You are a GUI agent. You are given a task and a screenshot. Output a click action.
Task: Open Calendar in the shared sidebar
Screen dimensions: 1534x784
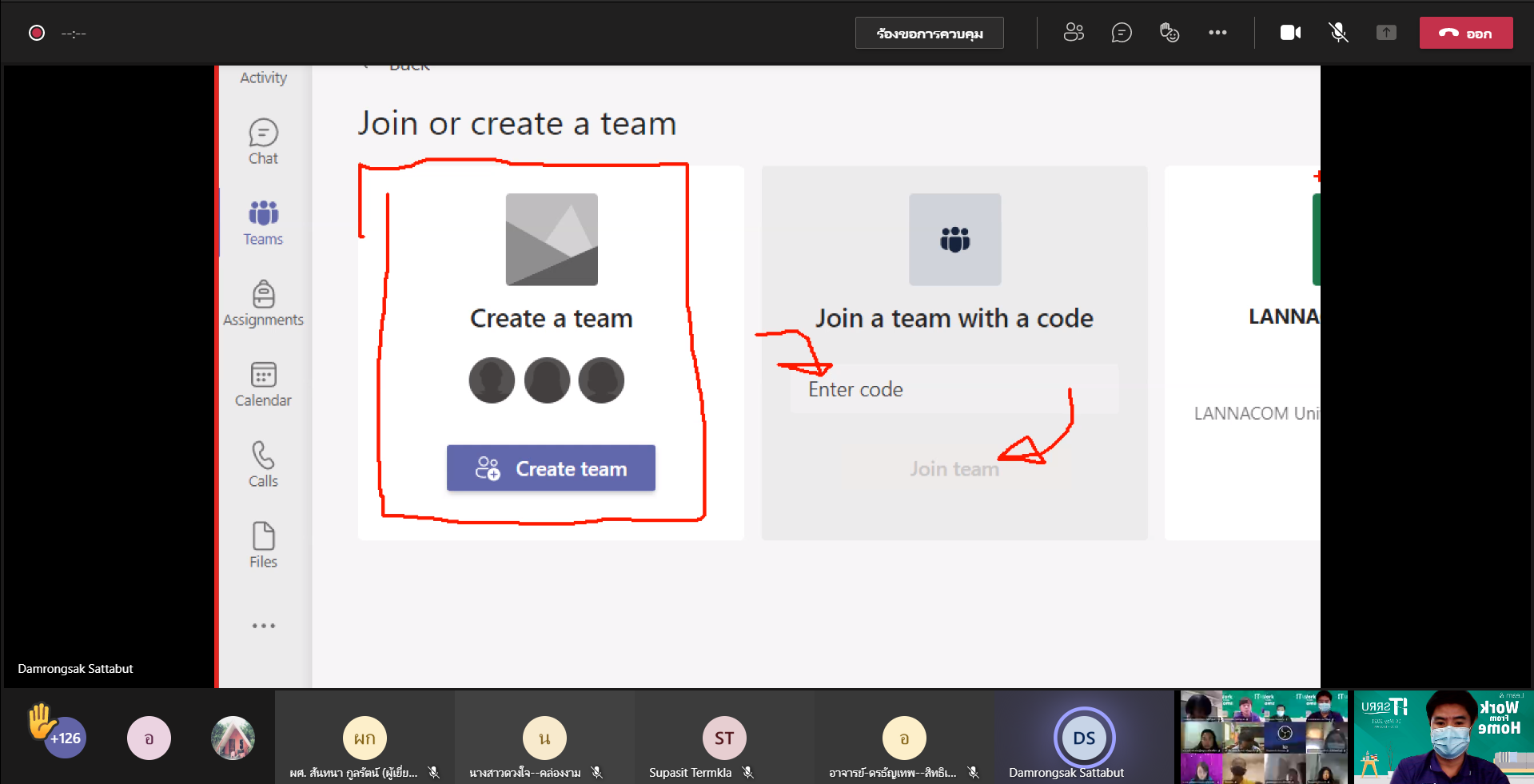263,384
